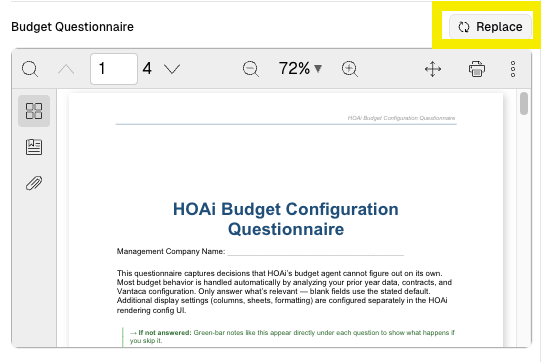Click the Budget Questionnaire heading
Viewport: 541px width, 362px height.
pos(72,27)
